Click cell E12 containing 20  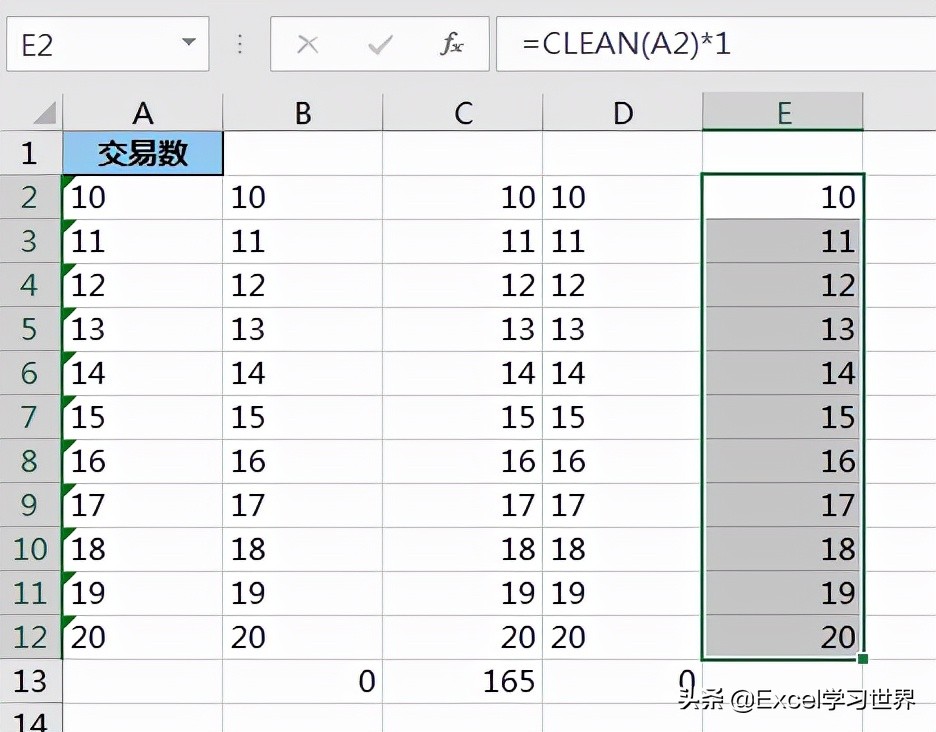pos(783,637)
